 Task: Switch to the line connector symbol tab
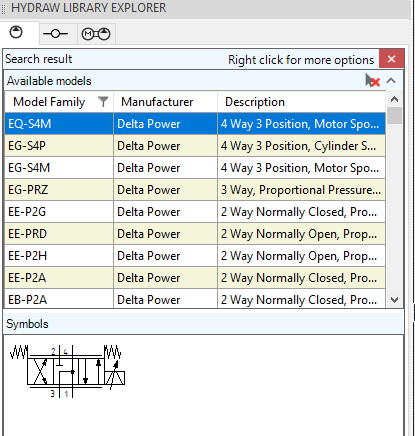coord(55,34)
